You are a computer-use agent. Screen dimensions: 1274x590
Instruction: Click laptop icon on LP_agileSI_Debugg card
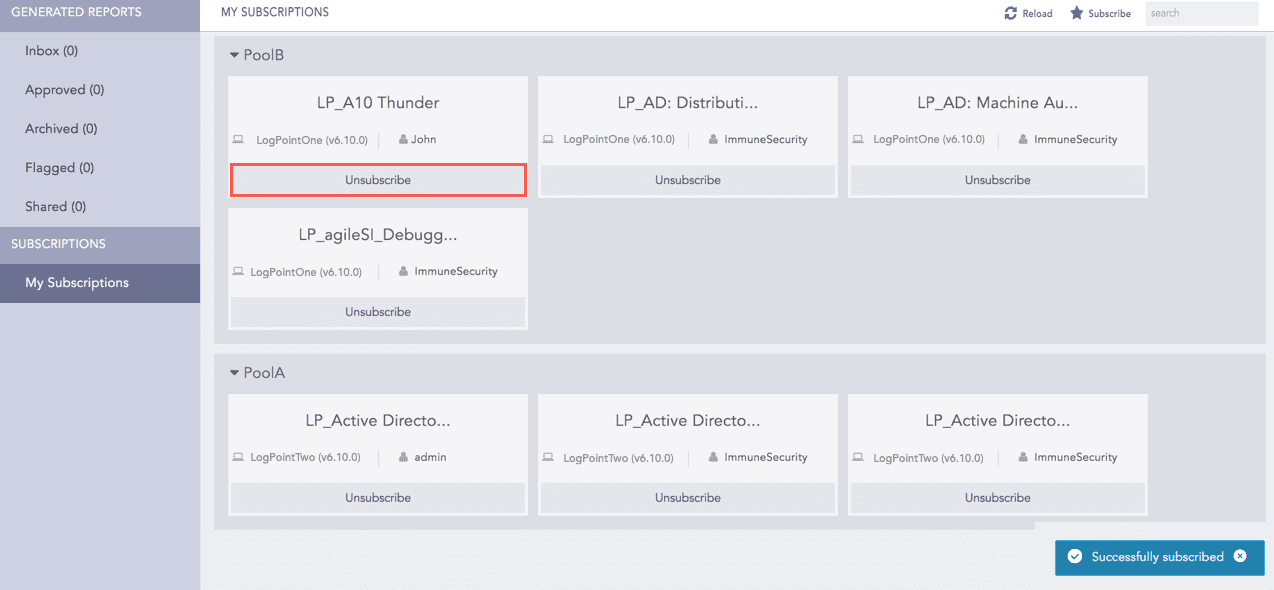(x=238, y=272)
